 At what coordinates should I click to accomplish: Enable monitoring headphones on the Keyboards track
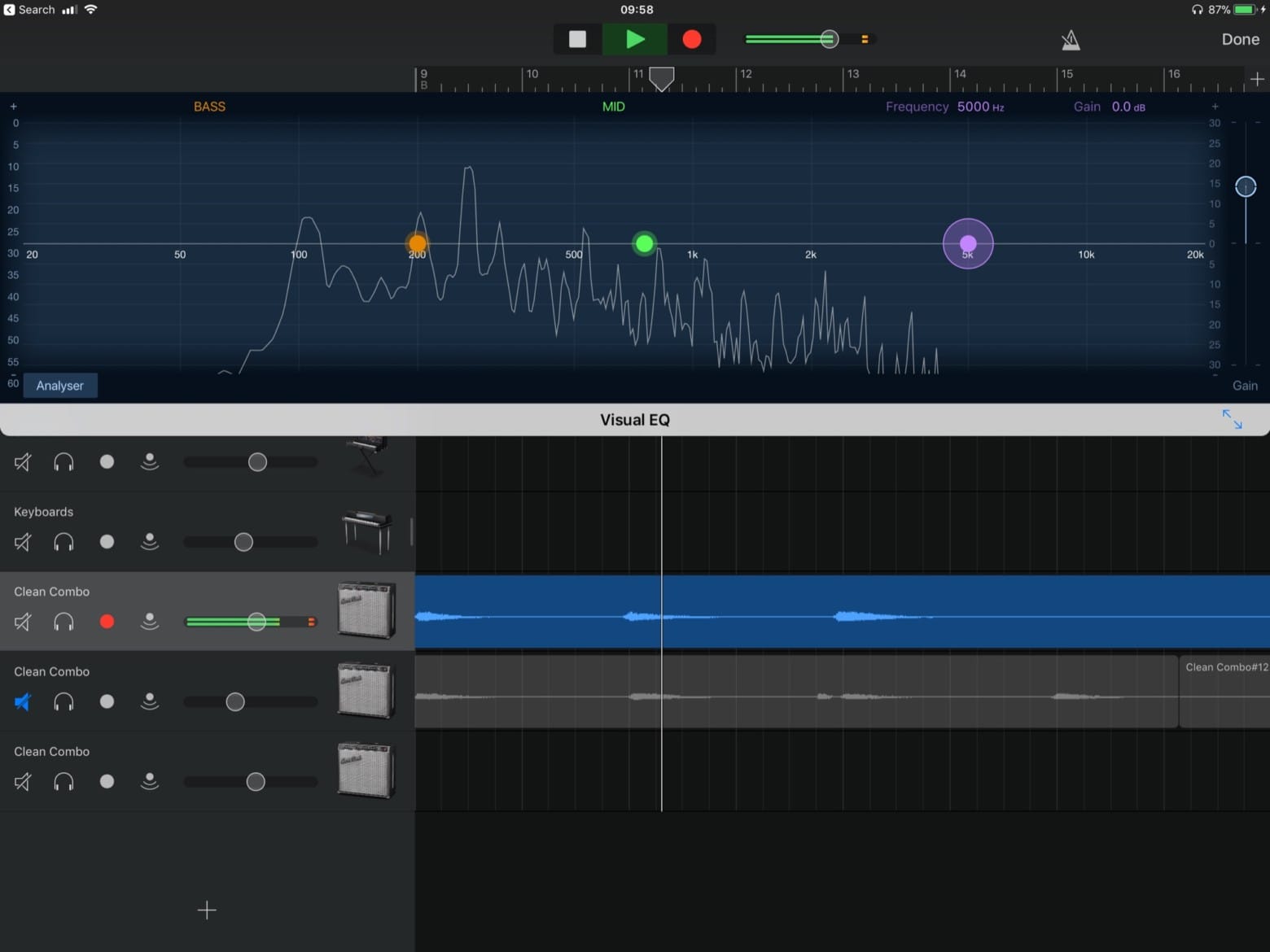point(63,542)
